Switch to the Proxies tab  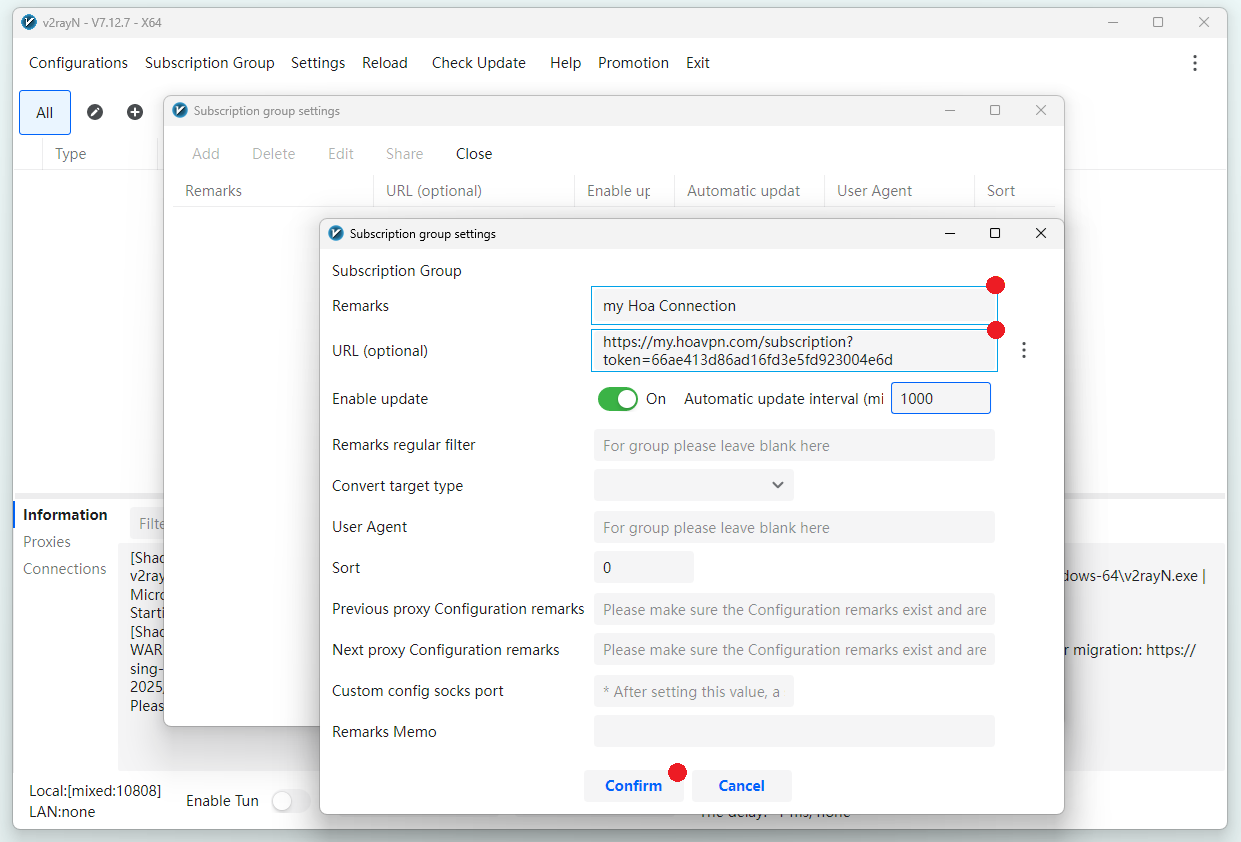coord(47,542)
